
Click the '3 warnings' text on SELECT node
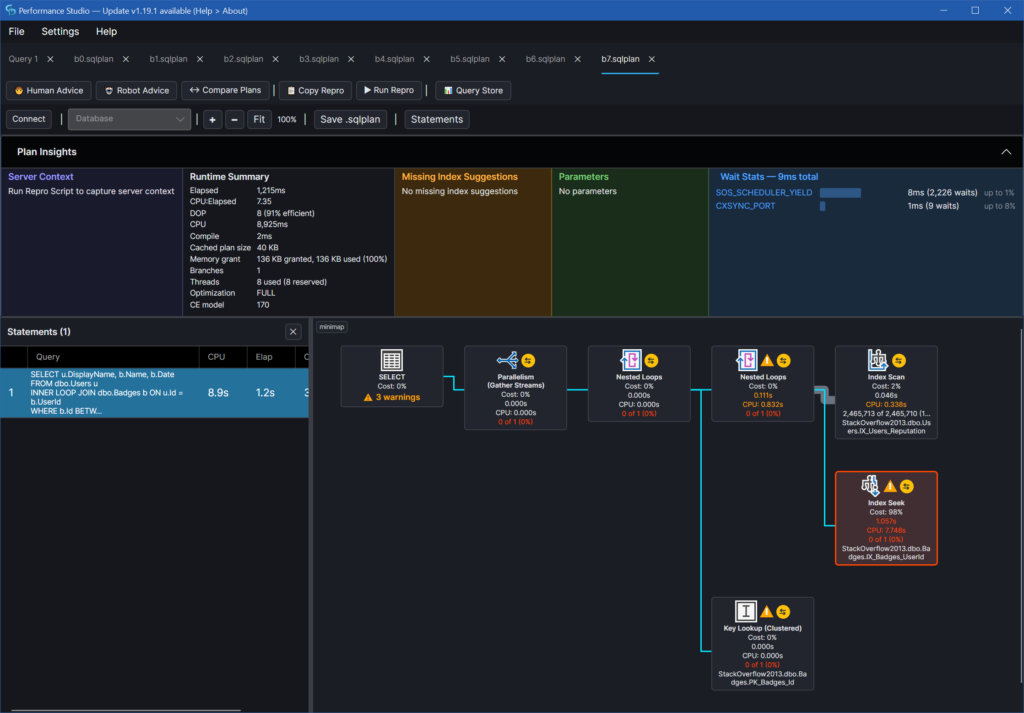click(x=398, y=397)
